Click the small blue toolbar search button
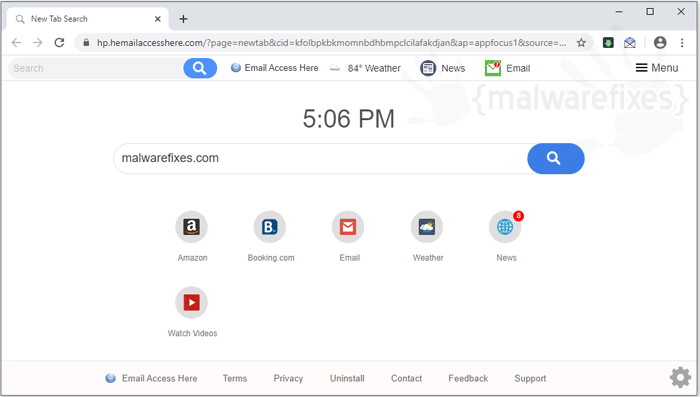 pyautogui.click(x=200, y=68)
